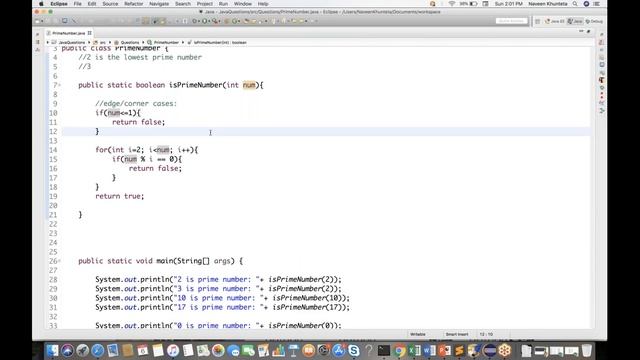Open Photos icon in the Dock
The width and height of the screenshot is (640, 360).
218,351
